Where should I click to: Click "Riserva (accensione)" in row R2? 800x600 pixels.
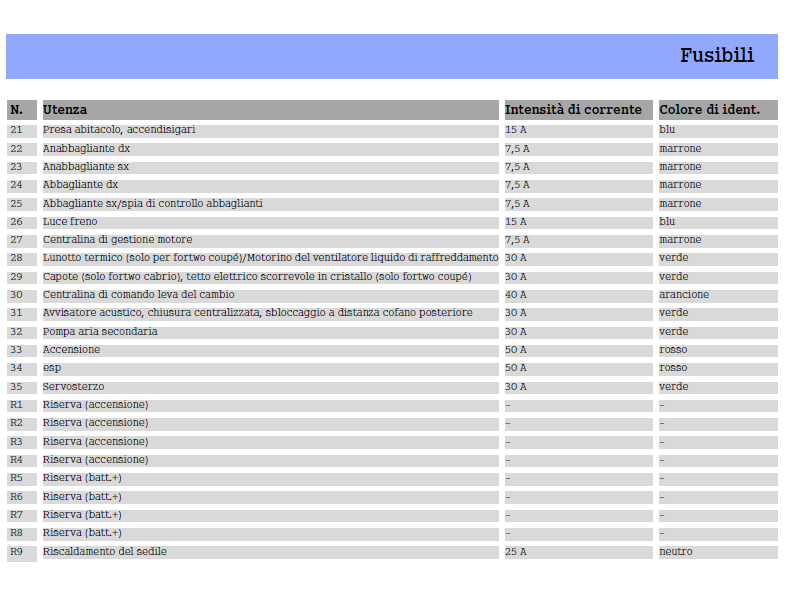[95, 423]
